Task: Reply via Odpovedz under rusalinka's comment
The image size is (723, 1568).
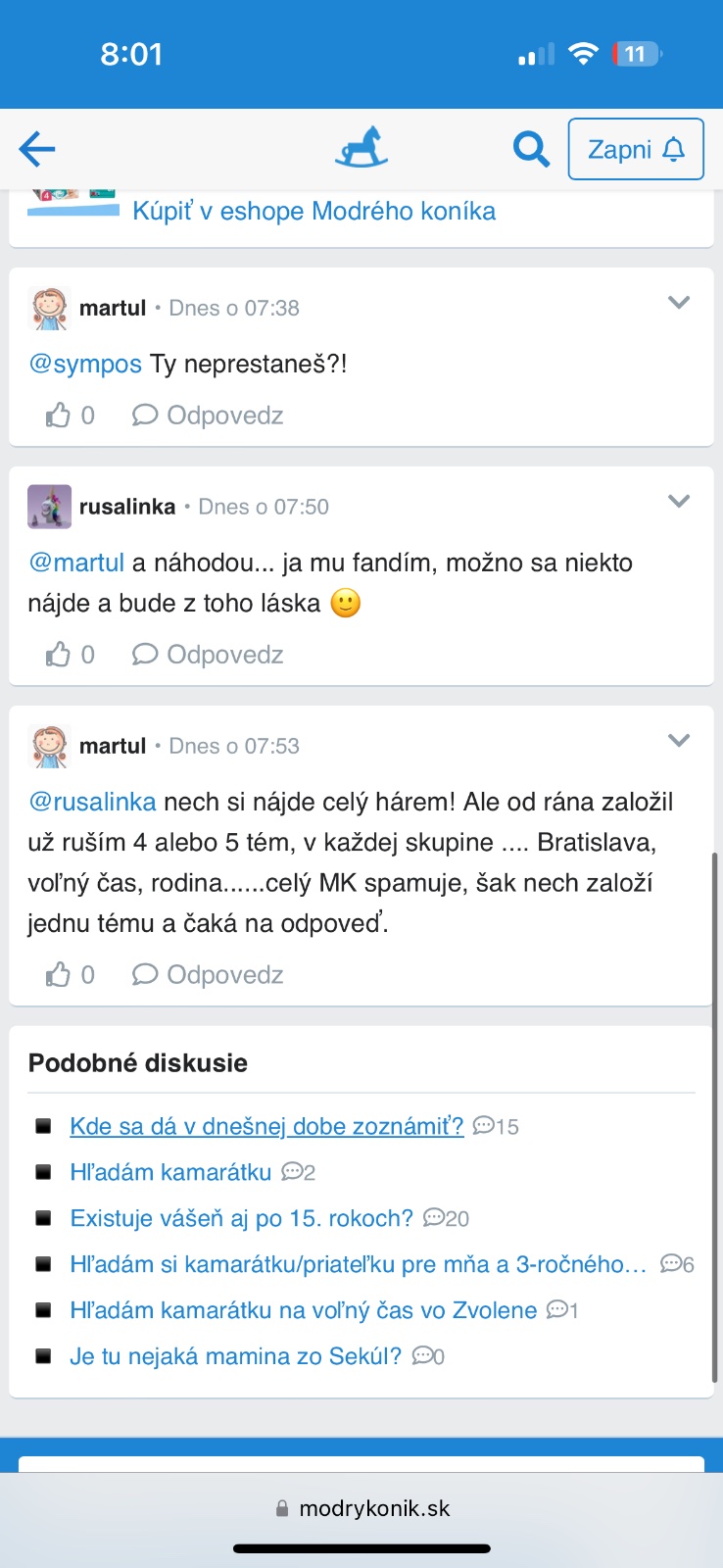Action: pos(208,655)
